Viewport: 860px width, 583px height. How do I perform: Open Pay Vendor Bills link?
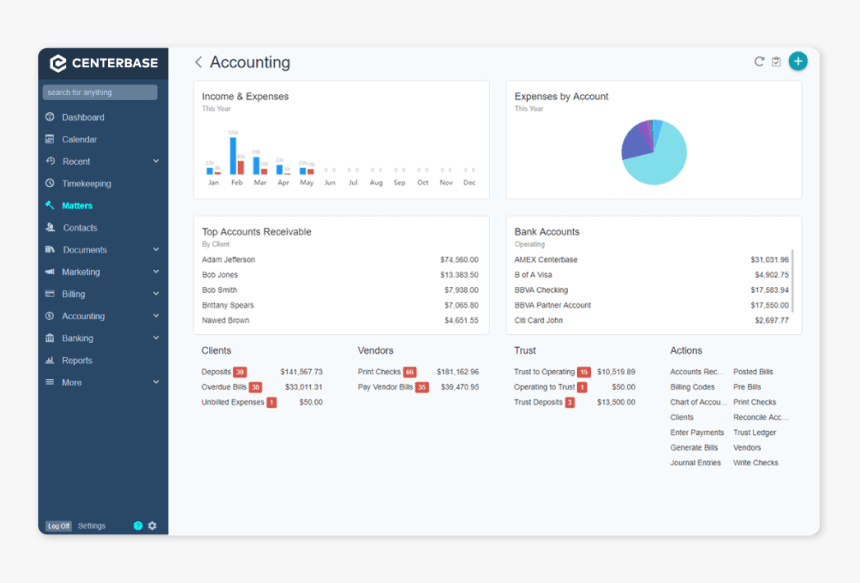[x=385, y=387]
